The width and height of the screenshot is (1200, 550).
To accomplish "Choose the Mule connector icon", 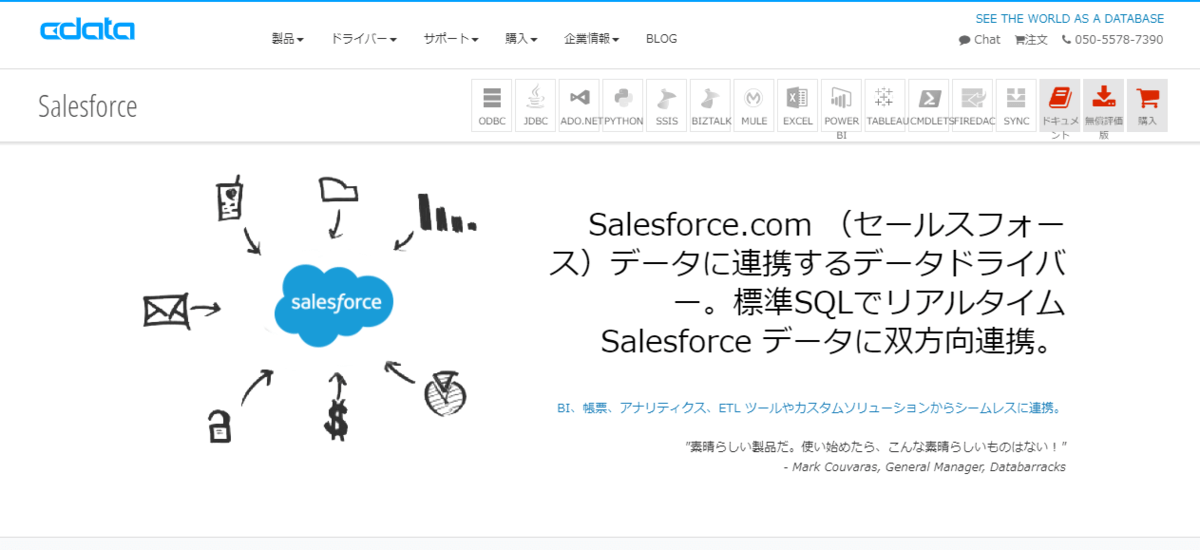I will (x=754, y=105).
